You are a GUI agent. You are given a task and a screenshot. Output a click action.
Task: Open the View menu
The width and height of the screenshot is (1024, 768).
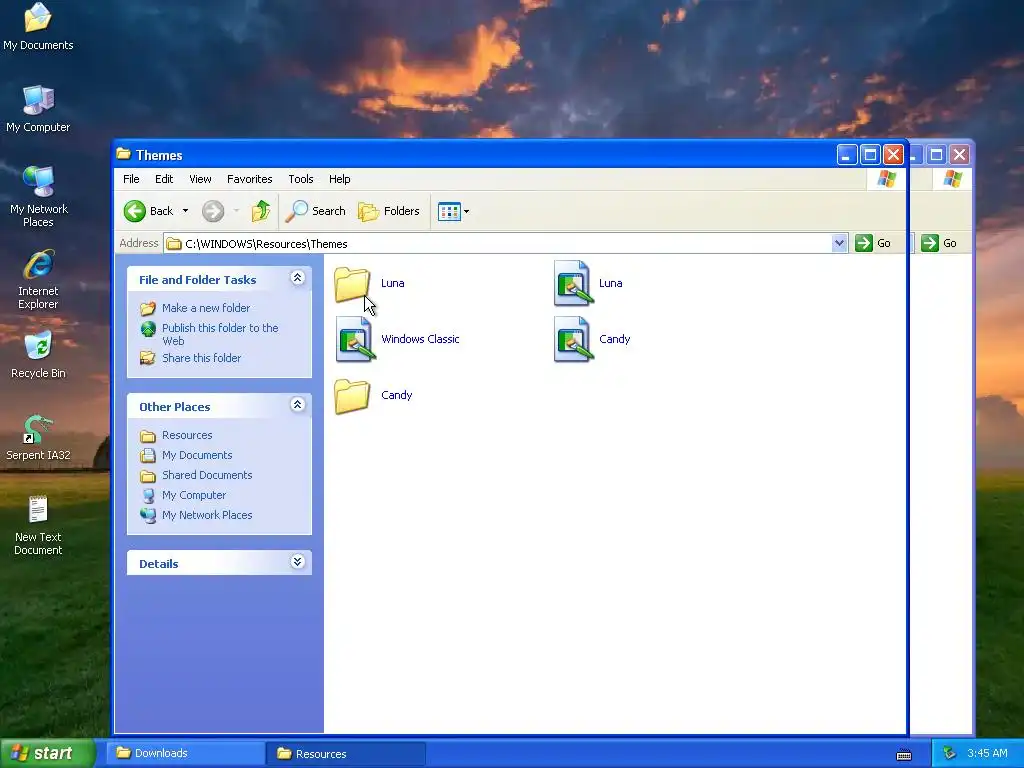click(x=200, y=179)
